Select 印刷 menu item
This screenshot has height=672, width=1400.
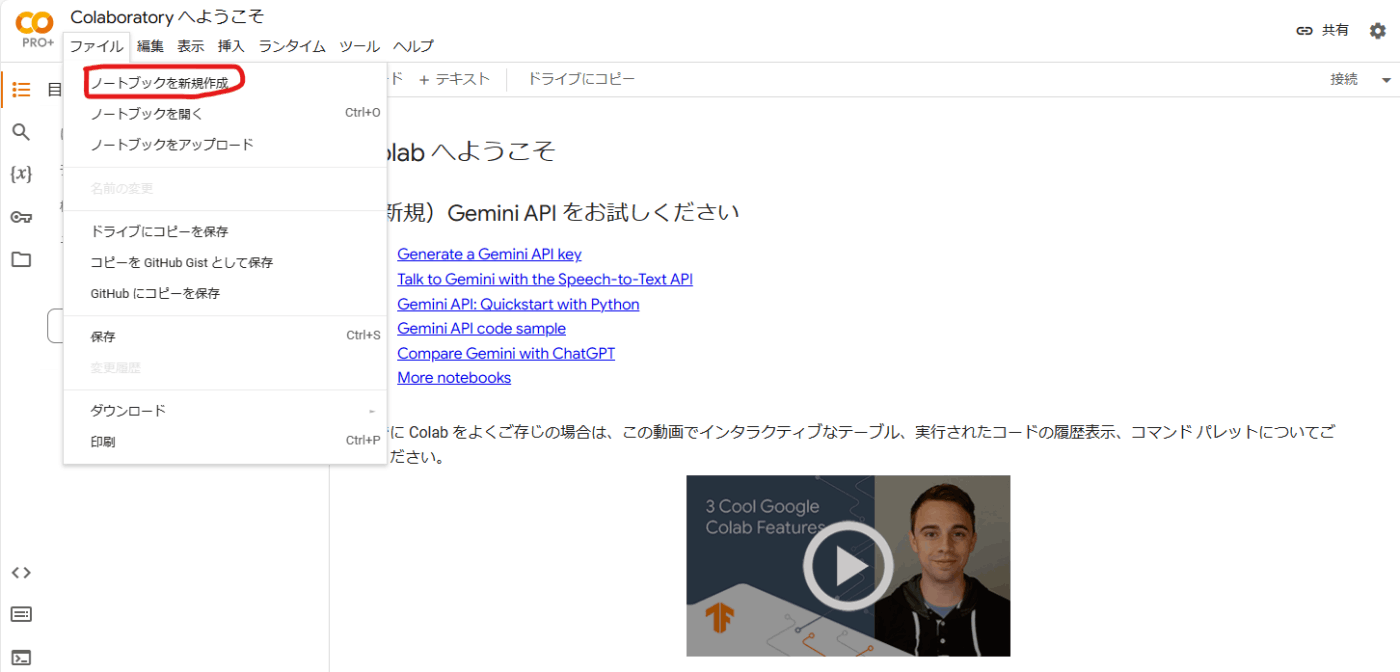(225, 442)
